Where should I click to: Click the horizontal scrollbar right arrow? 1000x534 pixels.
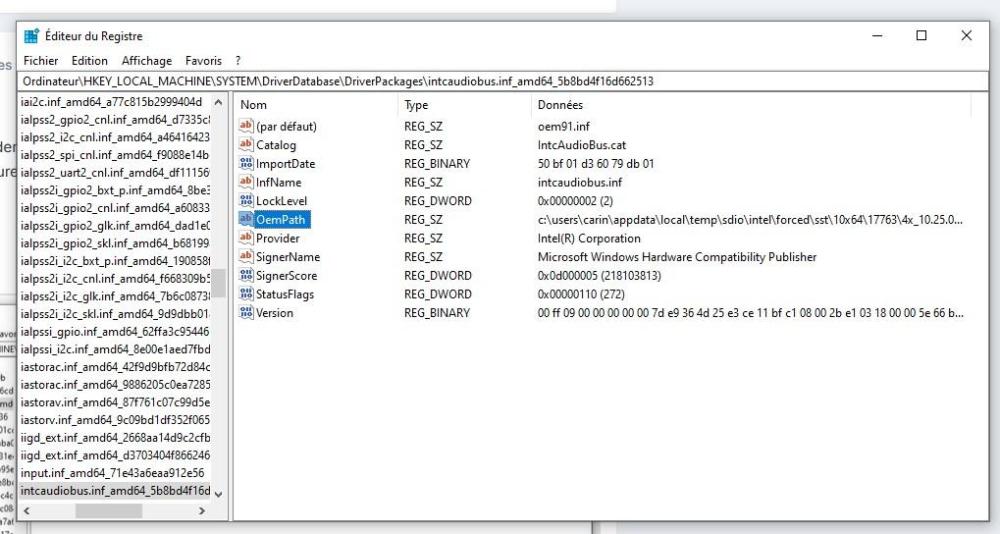[x=201, y=511]
